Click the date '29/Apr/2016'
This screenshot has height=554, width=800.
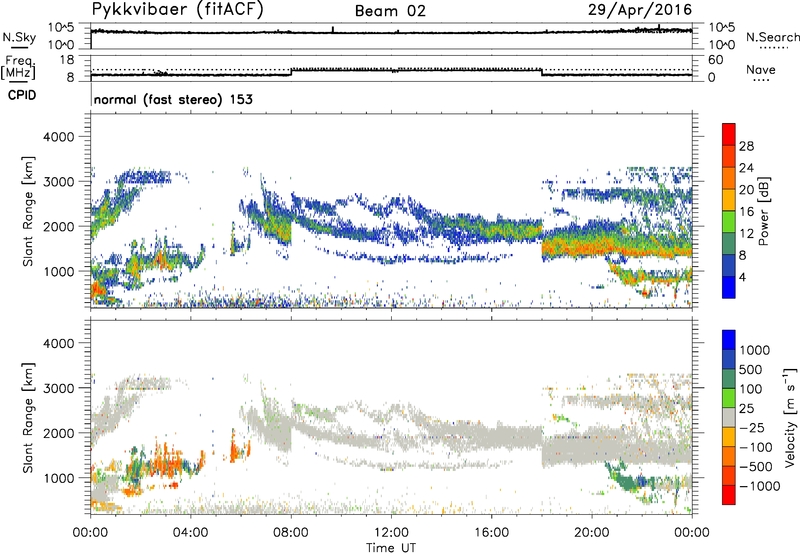pyautogui.click(x=640, y=10)
